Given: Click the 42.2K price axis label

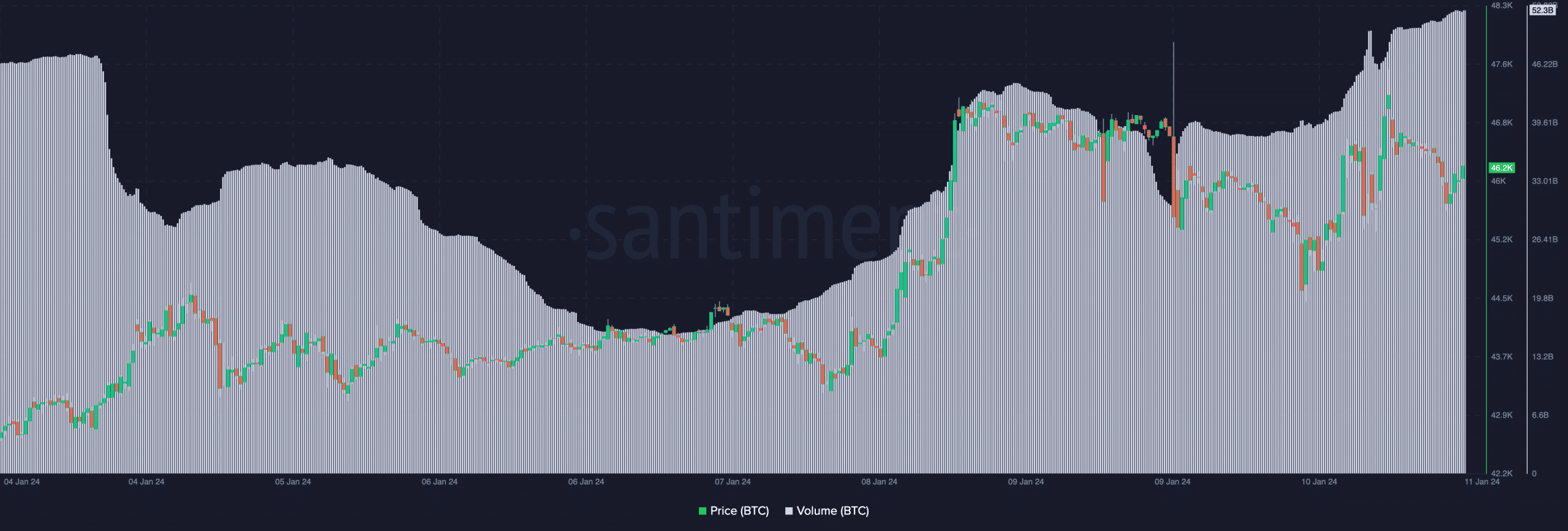Looking at the screenshot, I should click(1502, 473).
